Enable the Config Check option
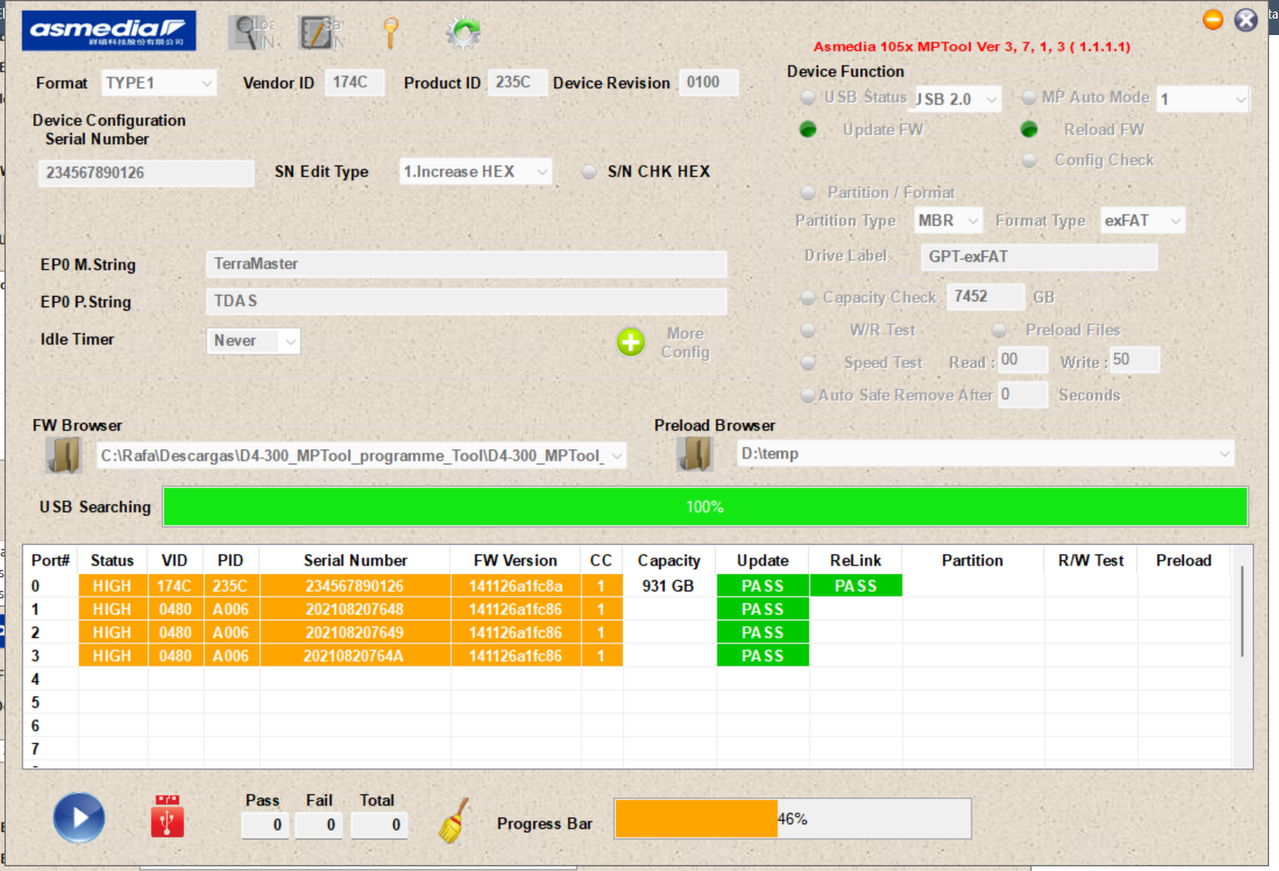Screen dimensions: 1279x871 [1029, 160]
